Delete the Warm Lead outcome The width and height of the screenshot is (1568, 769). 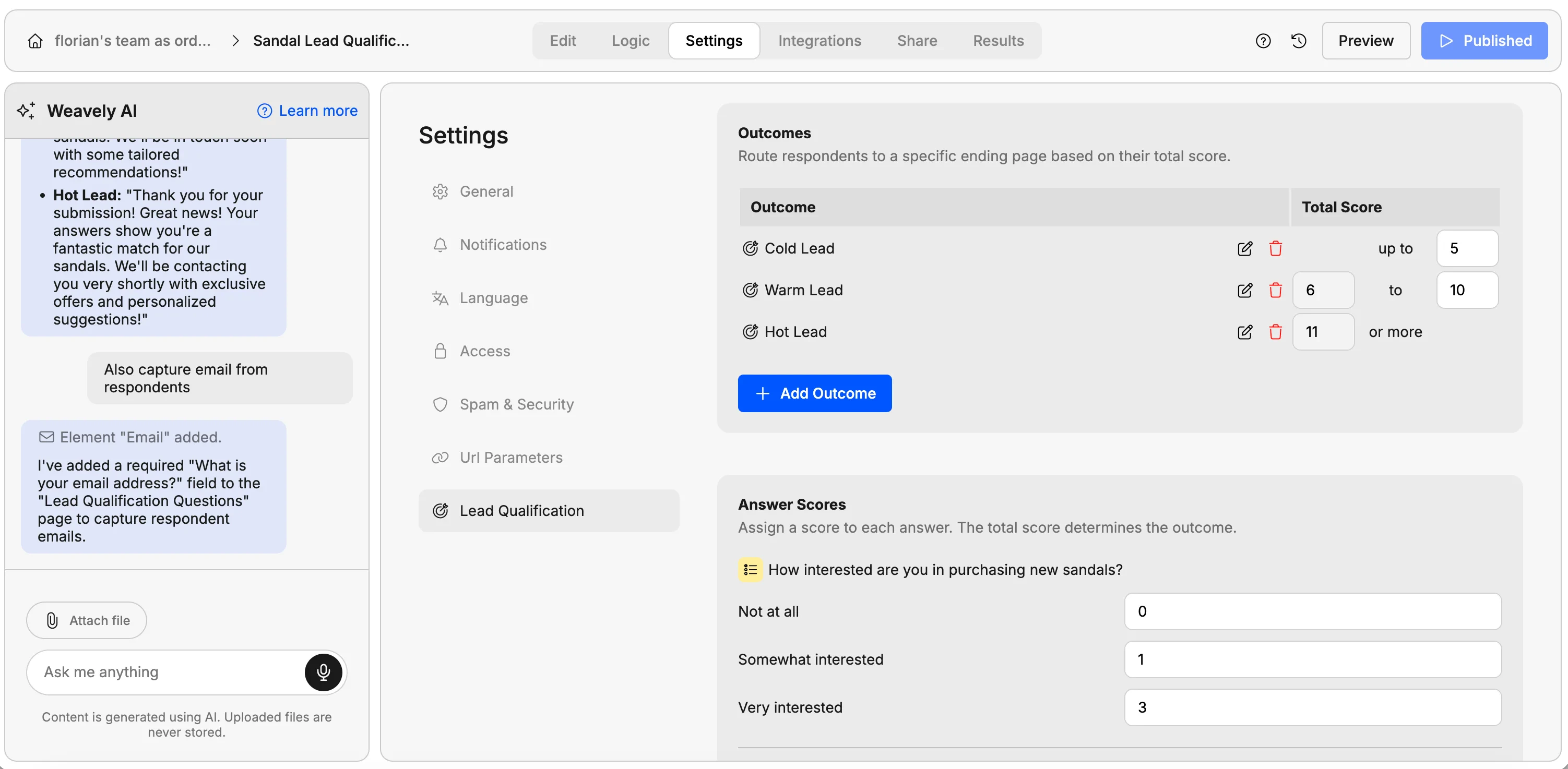click(x=1275, y=290)
